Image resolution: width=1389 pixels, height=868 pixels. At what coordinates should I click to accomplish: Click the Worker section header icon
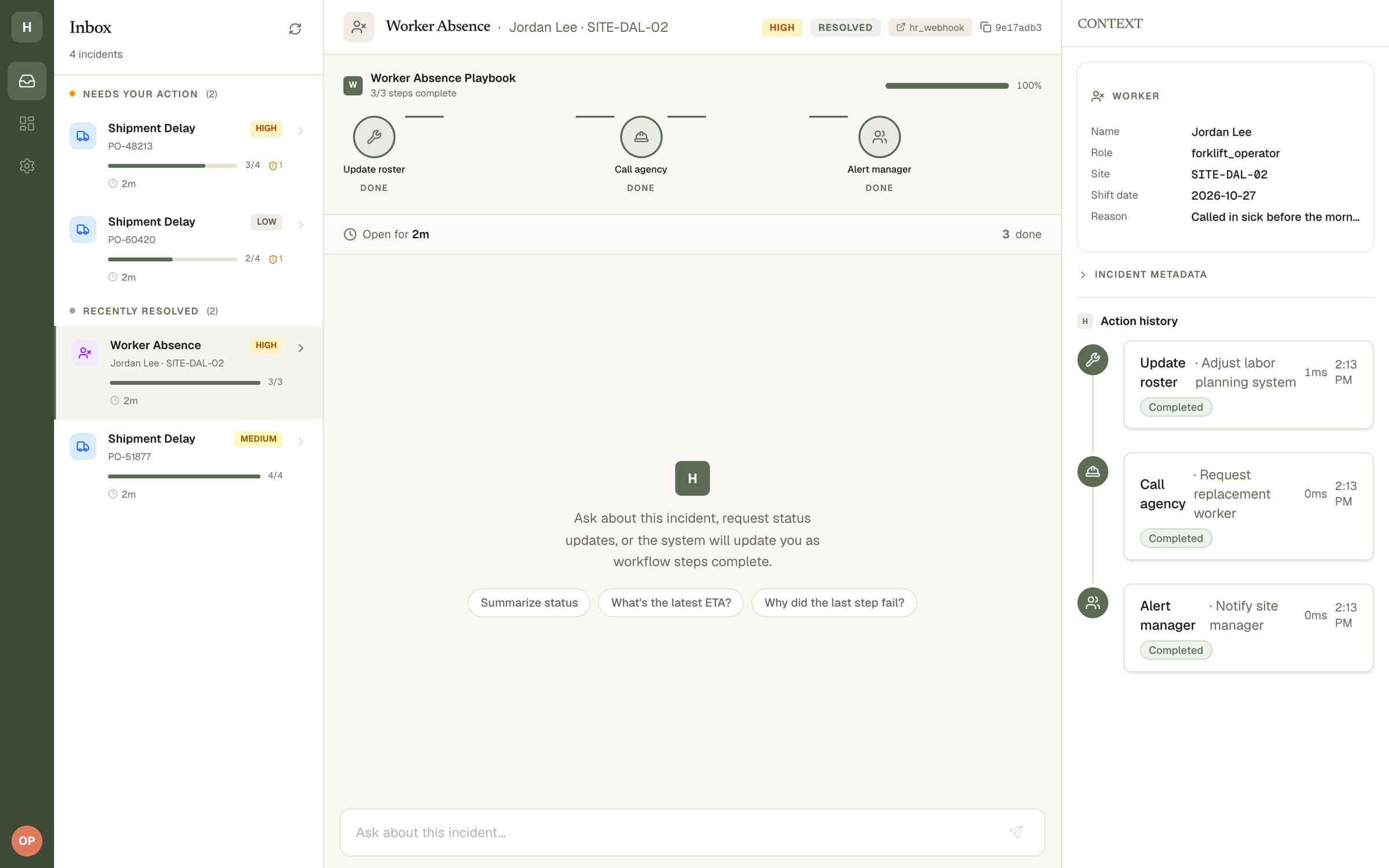[x=1097, y=96]
